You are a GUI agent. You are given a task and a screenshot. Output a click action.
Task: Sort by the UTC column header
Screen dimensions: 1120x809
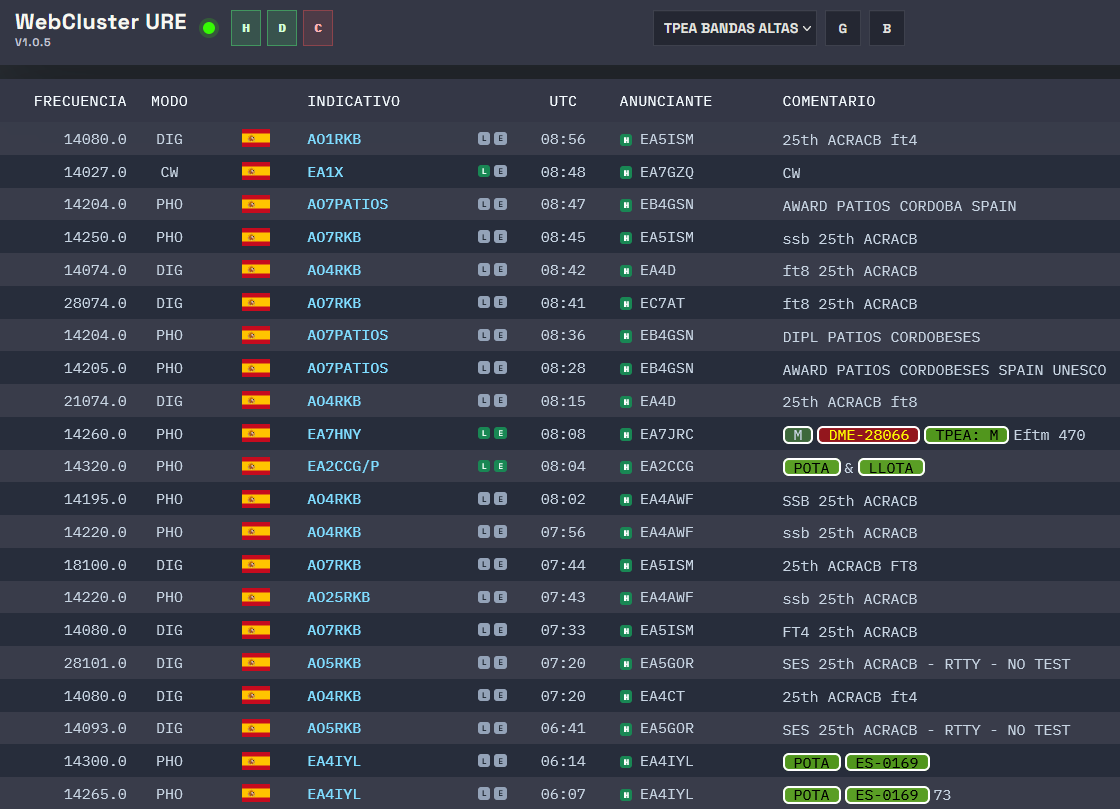point(563,101)
